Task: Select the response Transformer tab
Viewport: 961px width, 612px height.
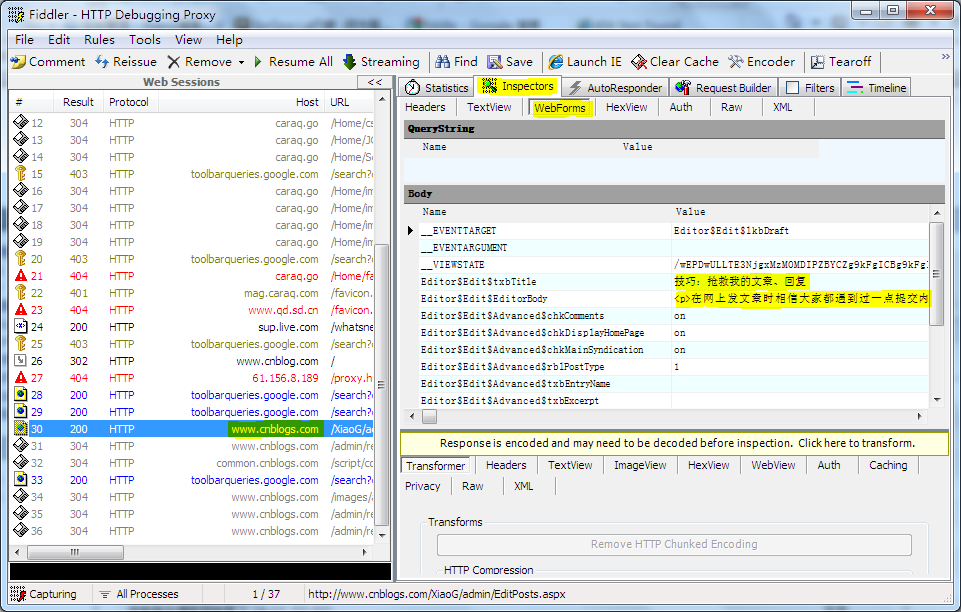Action: 436,466
